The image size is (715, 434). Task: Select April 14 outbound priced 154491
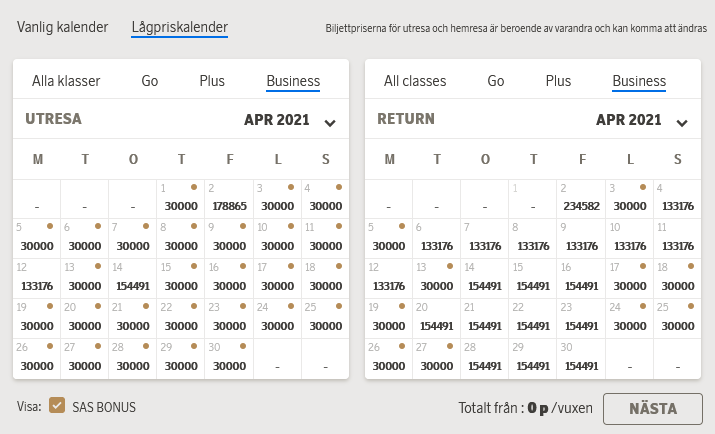pos(133,276)
